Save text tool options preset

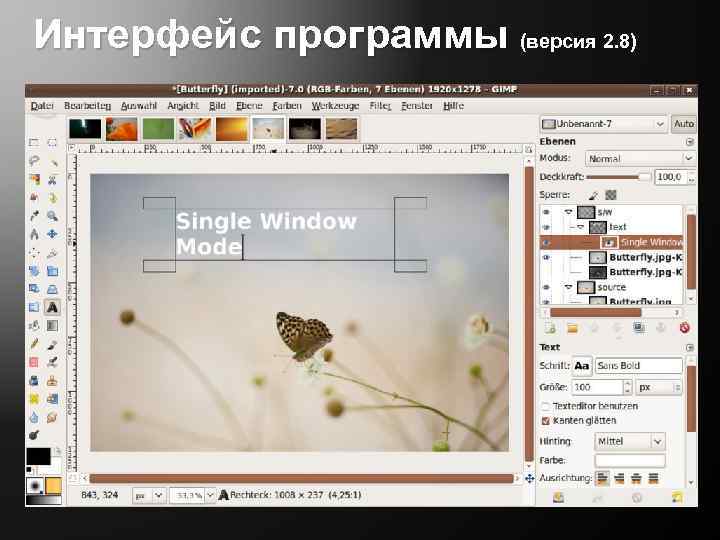[558, 497]
